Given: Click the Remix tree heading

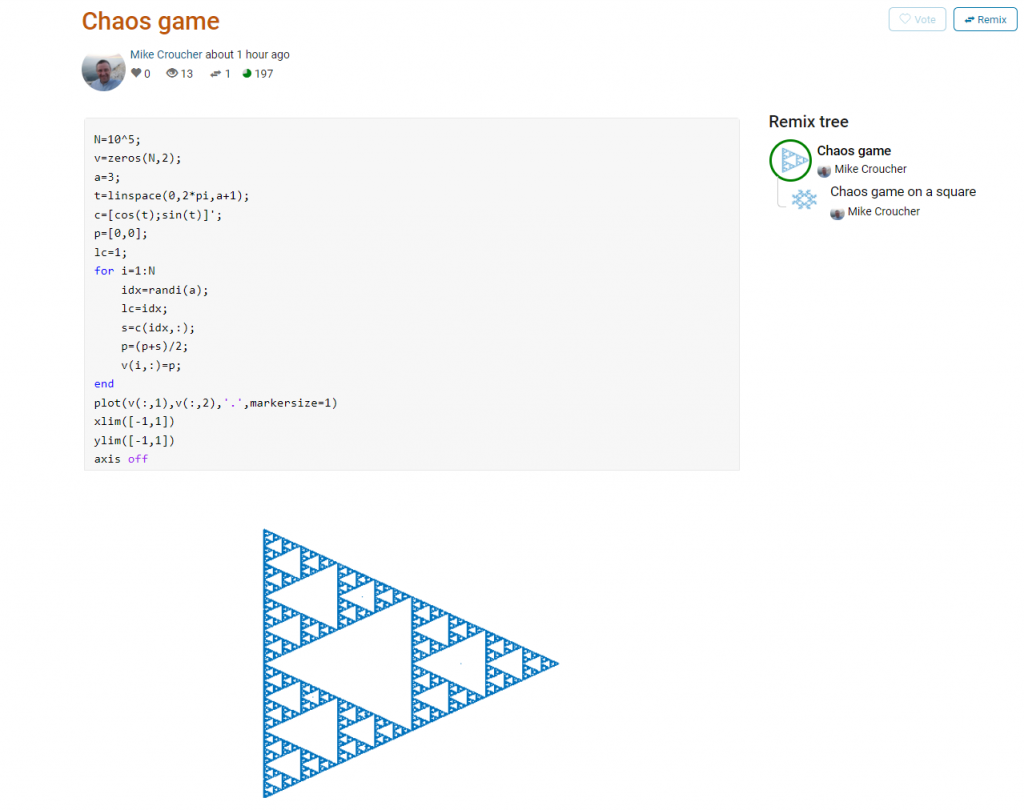Looking at the screenshot, I should (x=808, y=122).
